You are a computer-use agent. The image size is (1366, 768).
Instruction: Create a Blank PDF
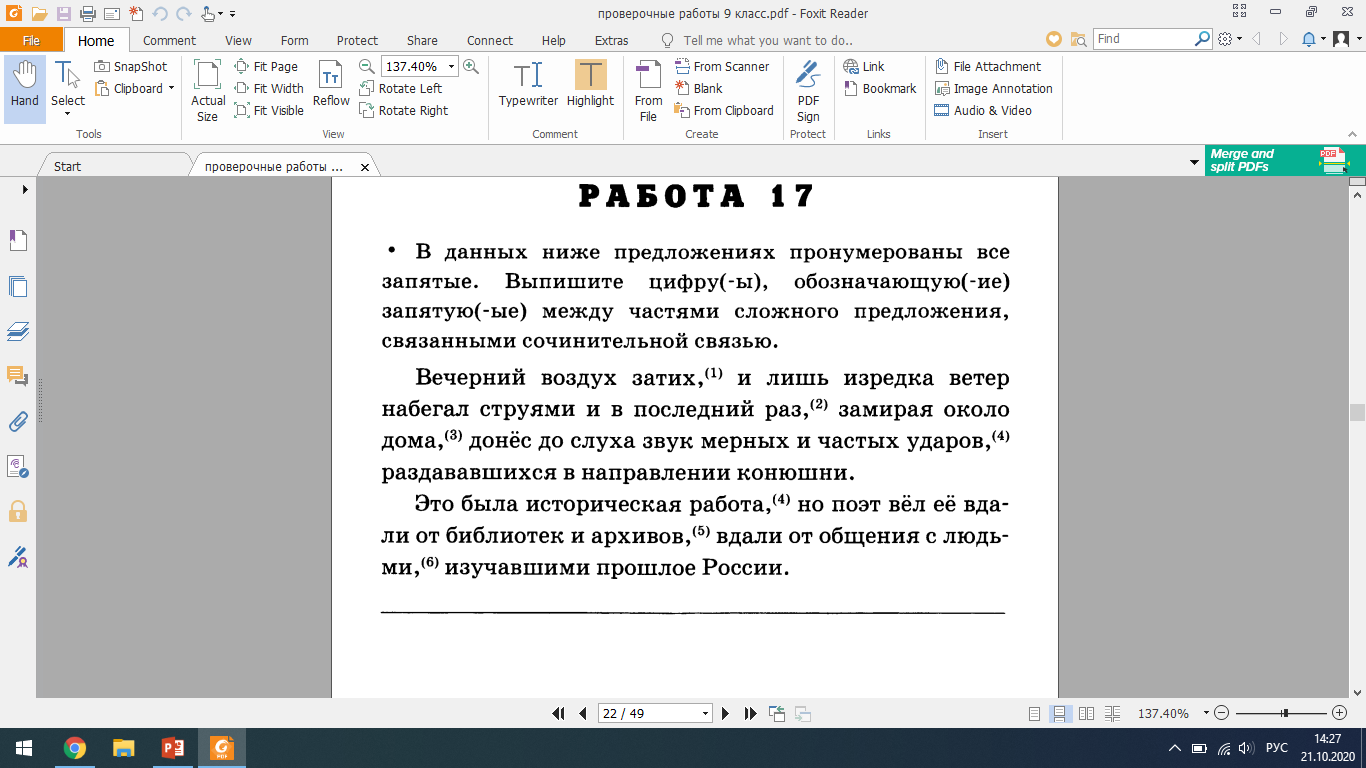(x=698, y=88)
